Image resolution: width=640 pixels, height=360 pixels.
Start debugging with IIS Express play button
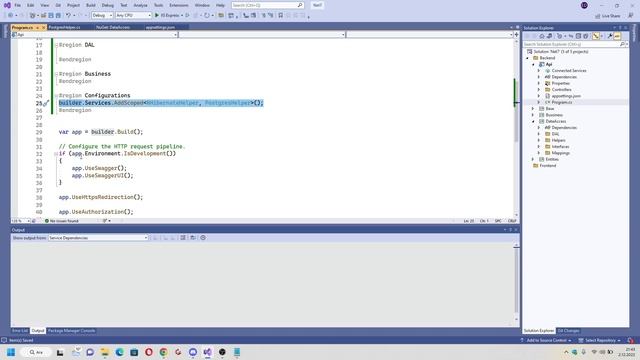coord(157,15)
